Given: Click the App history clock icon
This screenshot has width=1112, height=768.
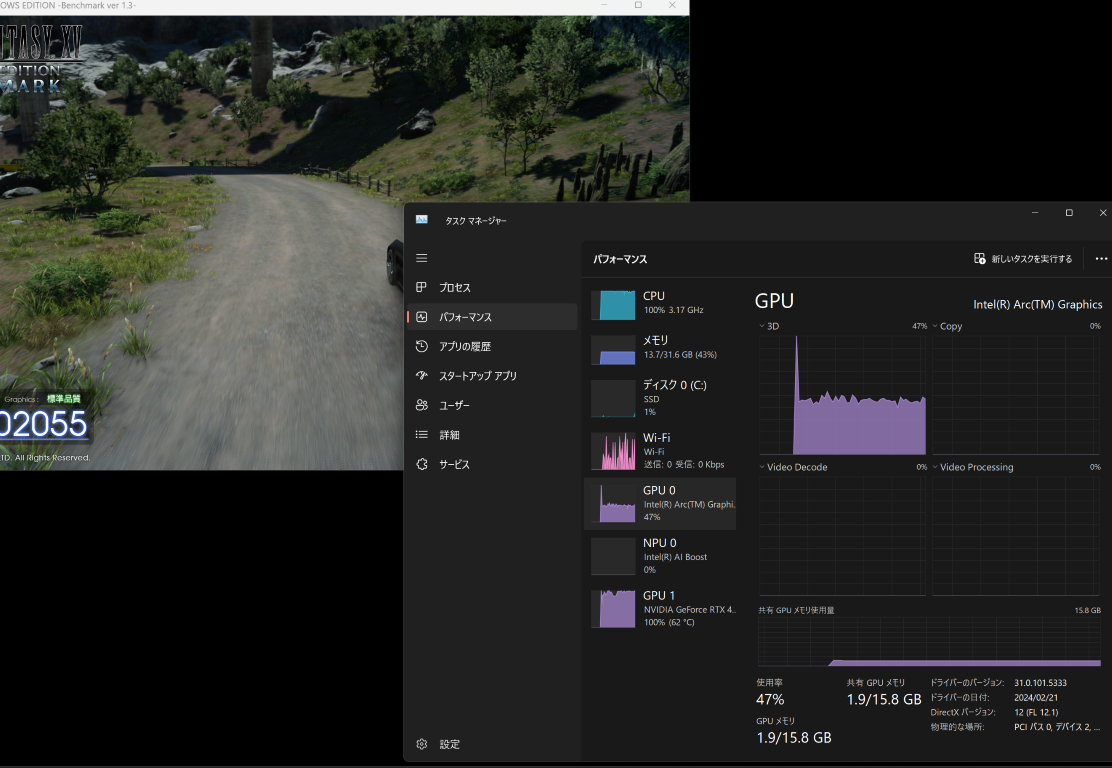Looking at the screenshot, I should pyautogui.click(x=421, y=346).
